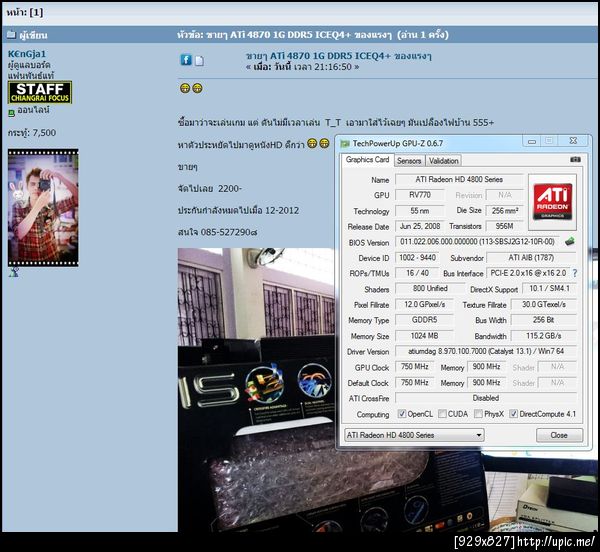This screenshot has width=600, height=552.
Task: Click the document post icon beside Facebook
Action: (199, 61)
